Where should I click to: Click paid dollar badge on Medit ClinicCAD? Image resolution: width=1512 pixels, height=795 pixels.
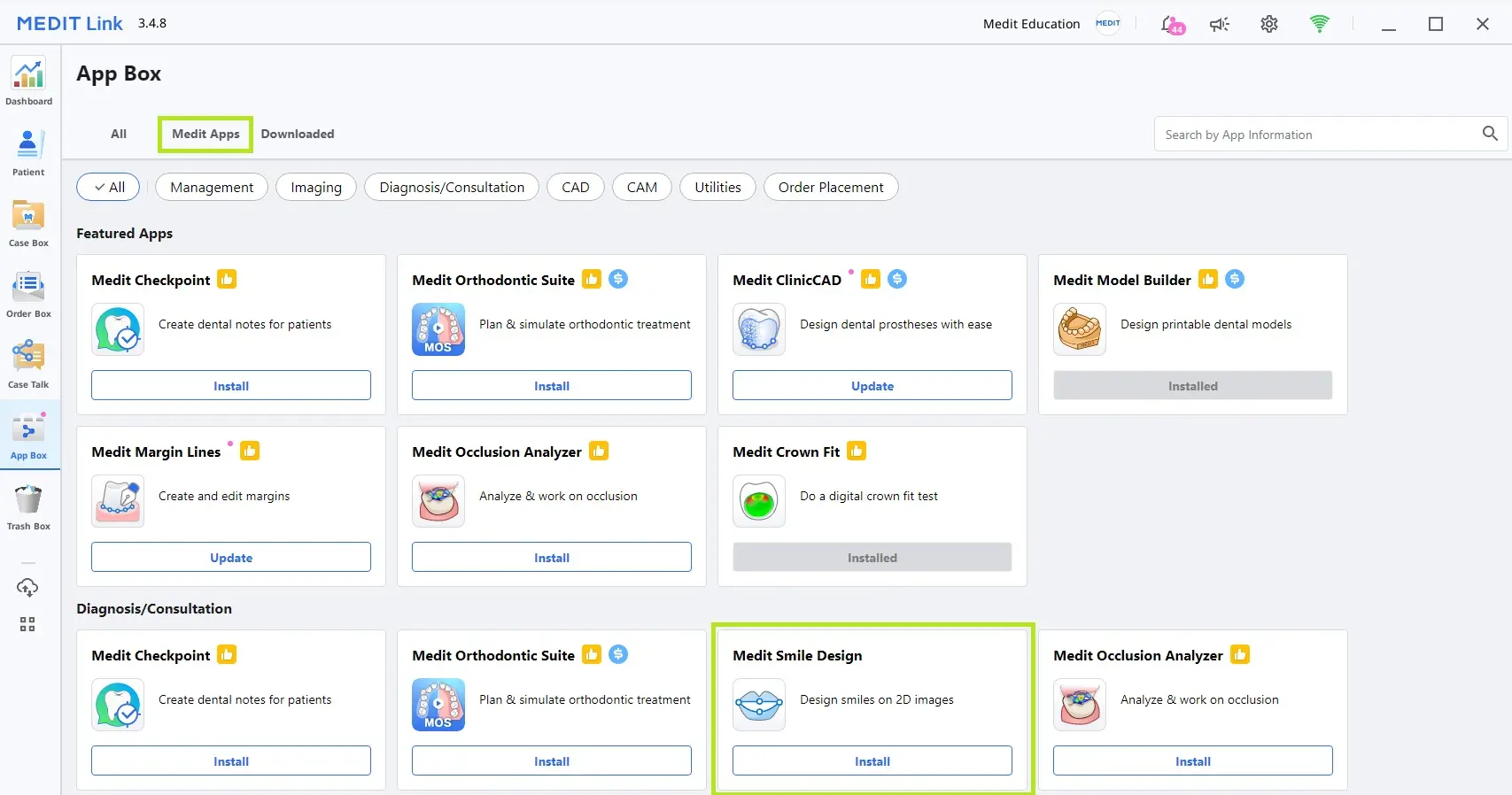coord(897,279)
